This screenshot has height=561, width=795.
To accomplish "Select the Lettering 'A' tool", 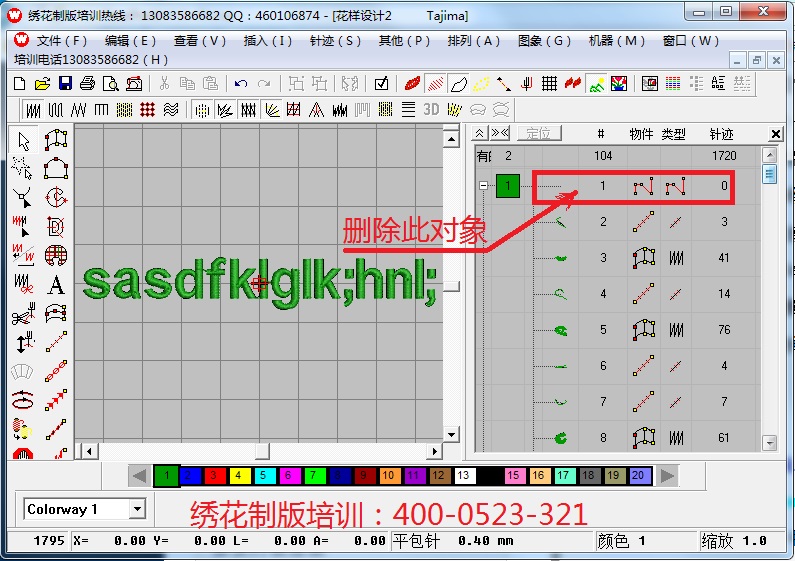I will pos(56,285).
